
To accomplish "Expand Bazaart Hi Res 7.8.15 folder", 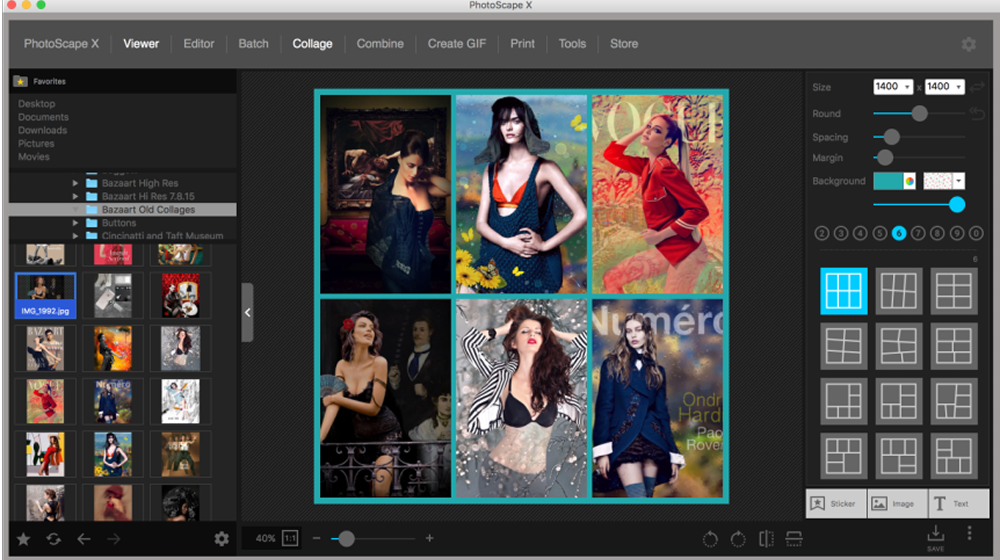I will click(75, 196).
